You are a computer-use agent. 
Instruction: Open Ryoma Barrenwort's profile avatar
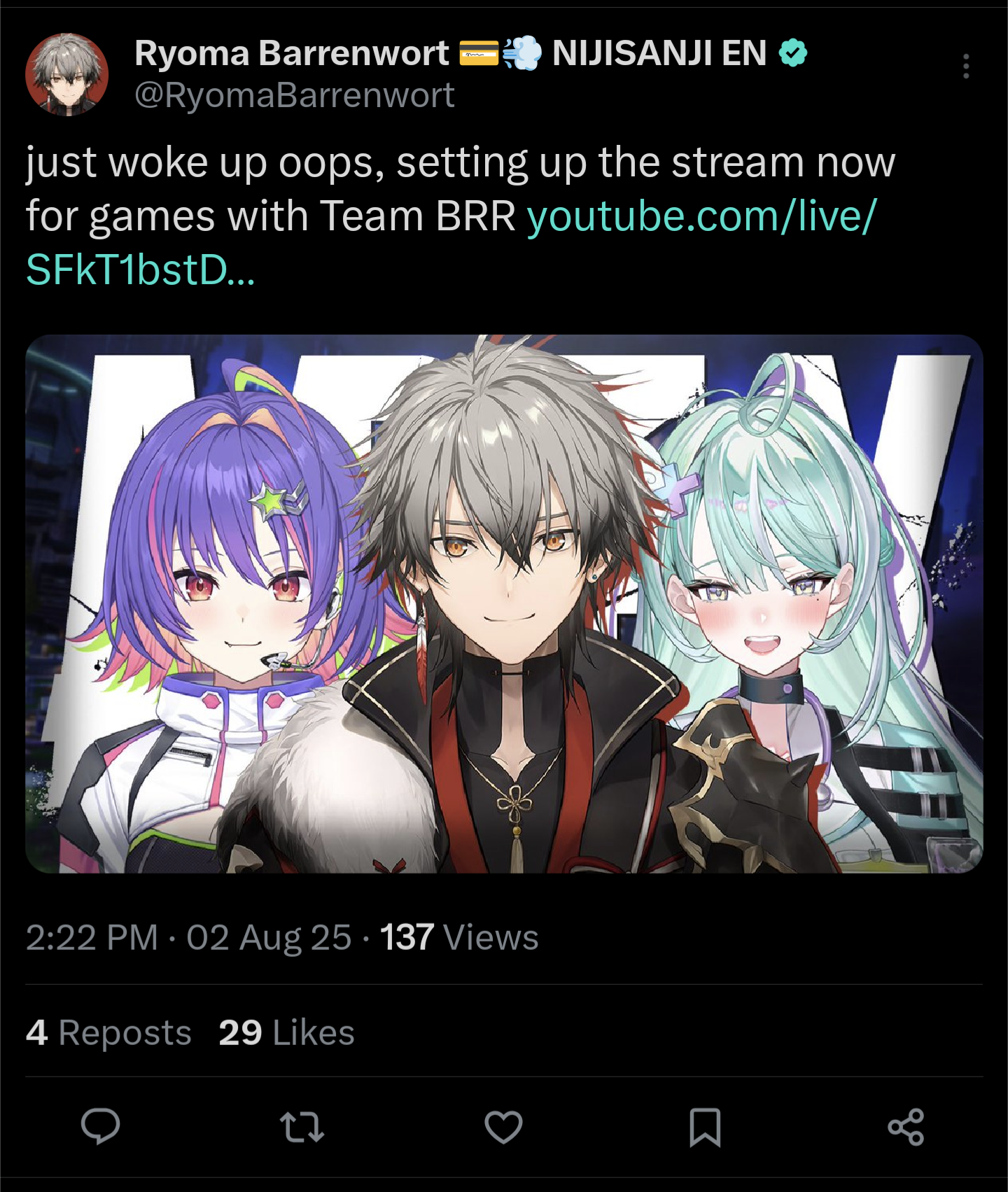(67, 74)
